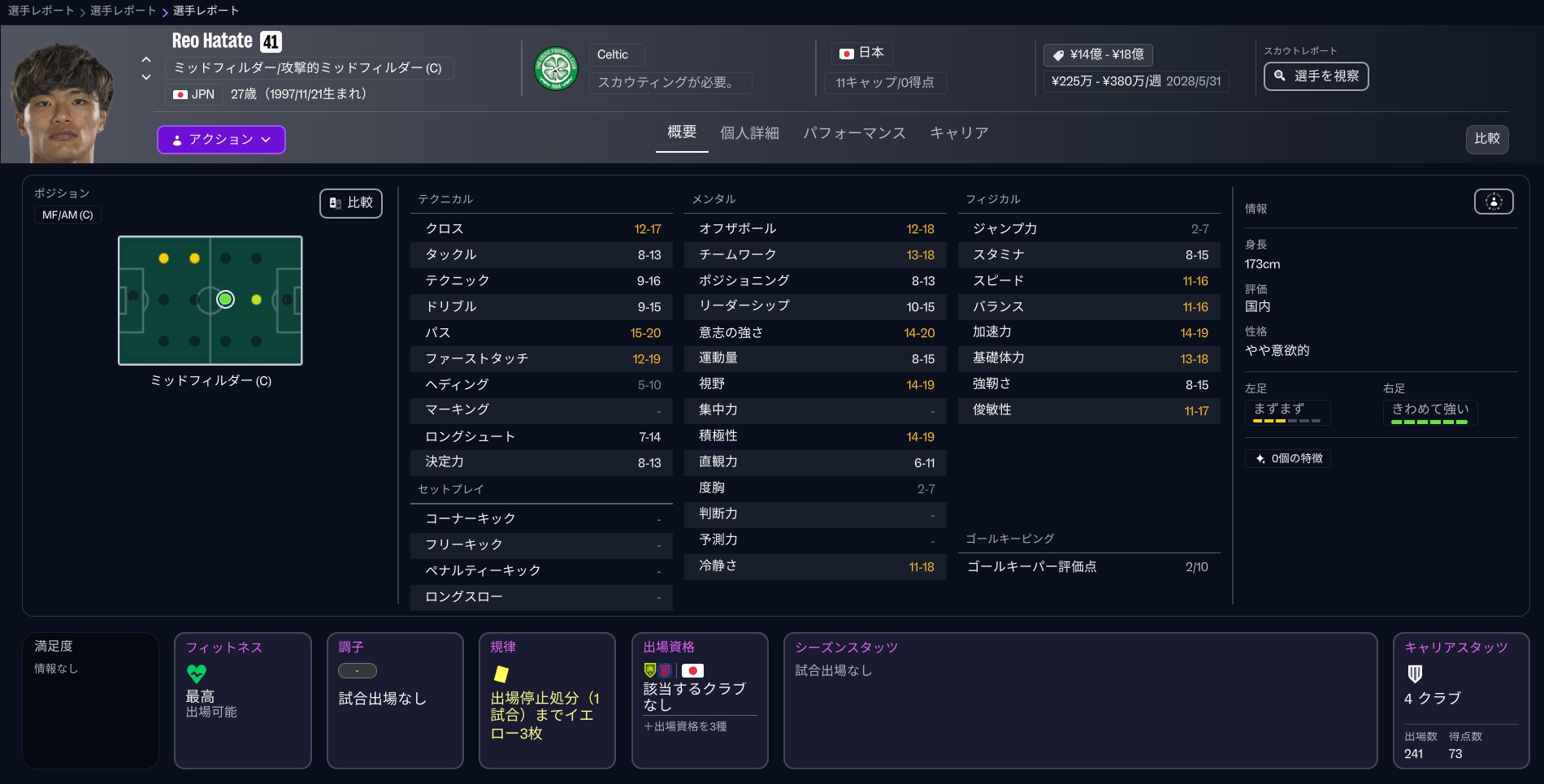Click the green heart fitness icon

(x=197, y=674)
